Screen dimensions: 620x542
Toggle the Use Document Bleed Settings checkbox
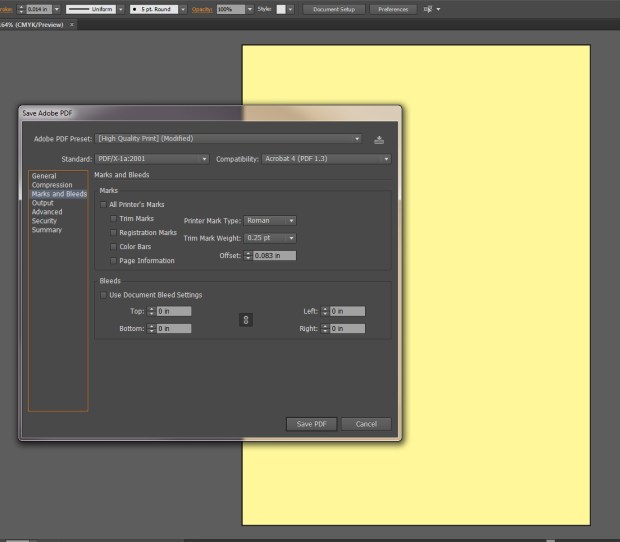click(x=104, y=295)
